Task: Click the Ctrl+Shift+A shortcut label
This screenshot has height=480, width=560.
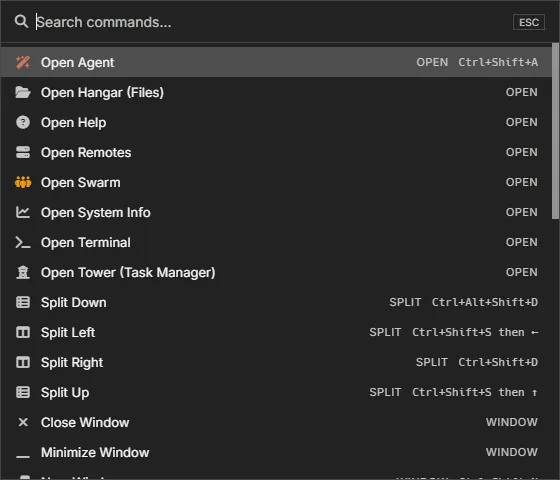Action: 498,62
